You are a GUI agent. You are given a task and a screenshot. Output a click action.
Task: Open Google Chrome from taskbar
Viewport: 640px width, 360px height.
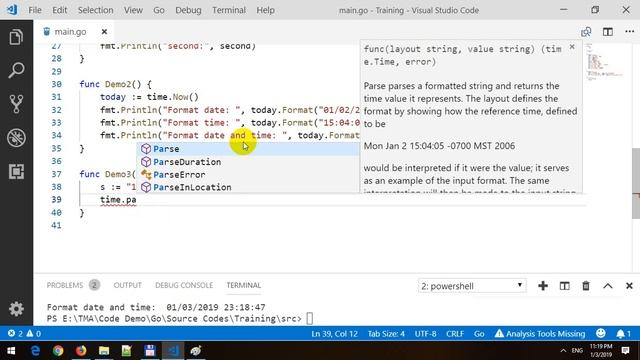58,351
